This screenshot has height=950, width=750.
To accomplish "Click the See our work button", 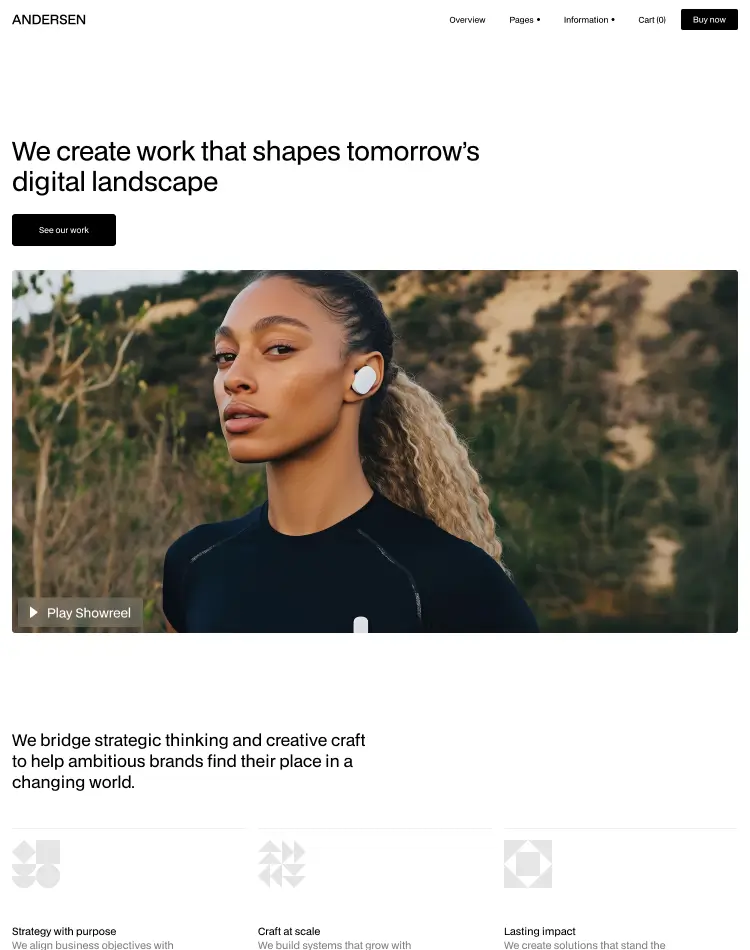I will pyautogui.click(x=64, y=230).
